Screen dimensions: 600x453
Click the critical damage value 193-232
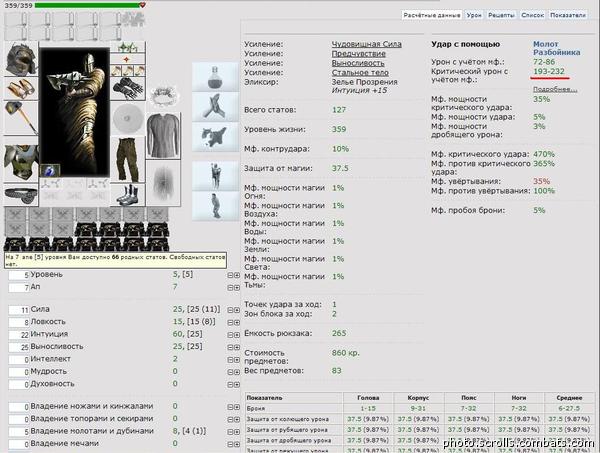click(549, 71)
